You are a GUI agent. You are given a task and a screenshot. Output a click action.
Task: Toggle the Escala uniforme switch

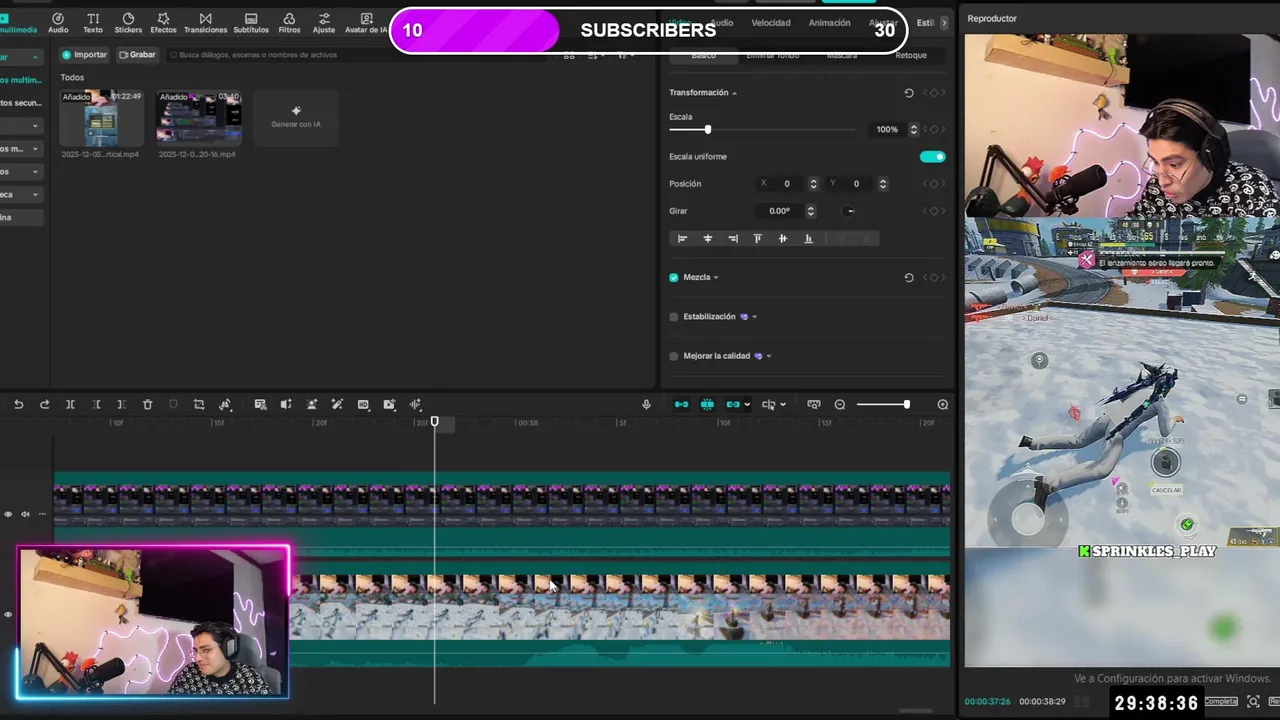point(932,156)
